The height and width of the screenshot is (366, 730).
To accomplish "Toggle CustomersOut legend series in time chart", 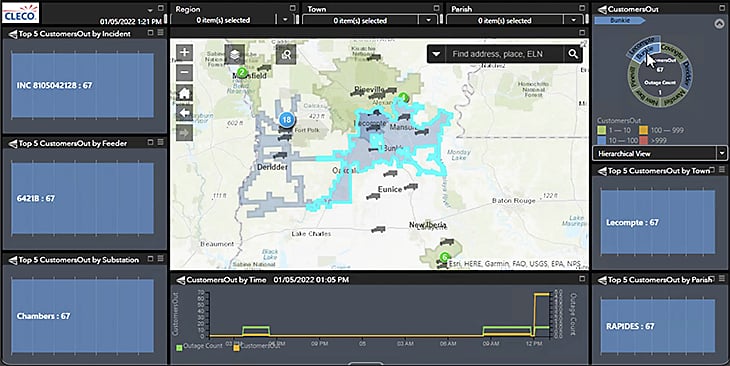I will click(237, 348).
